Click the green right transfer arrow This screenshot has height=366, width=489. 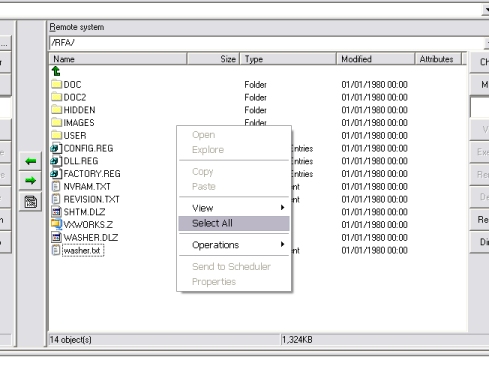[30, 181]
